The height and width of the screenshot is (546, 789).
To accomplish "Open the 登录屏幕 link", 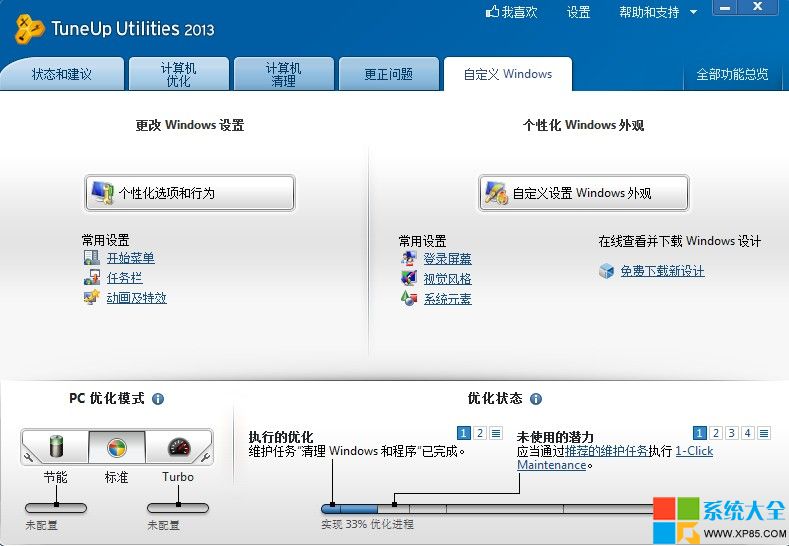I will (448, 259).
